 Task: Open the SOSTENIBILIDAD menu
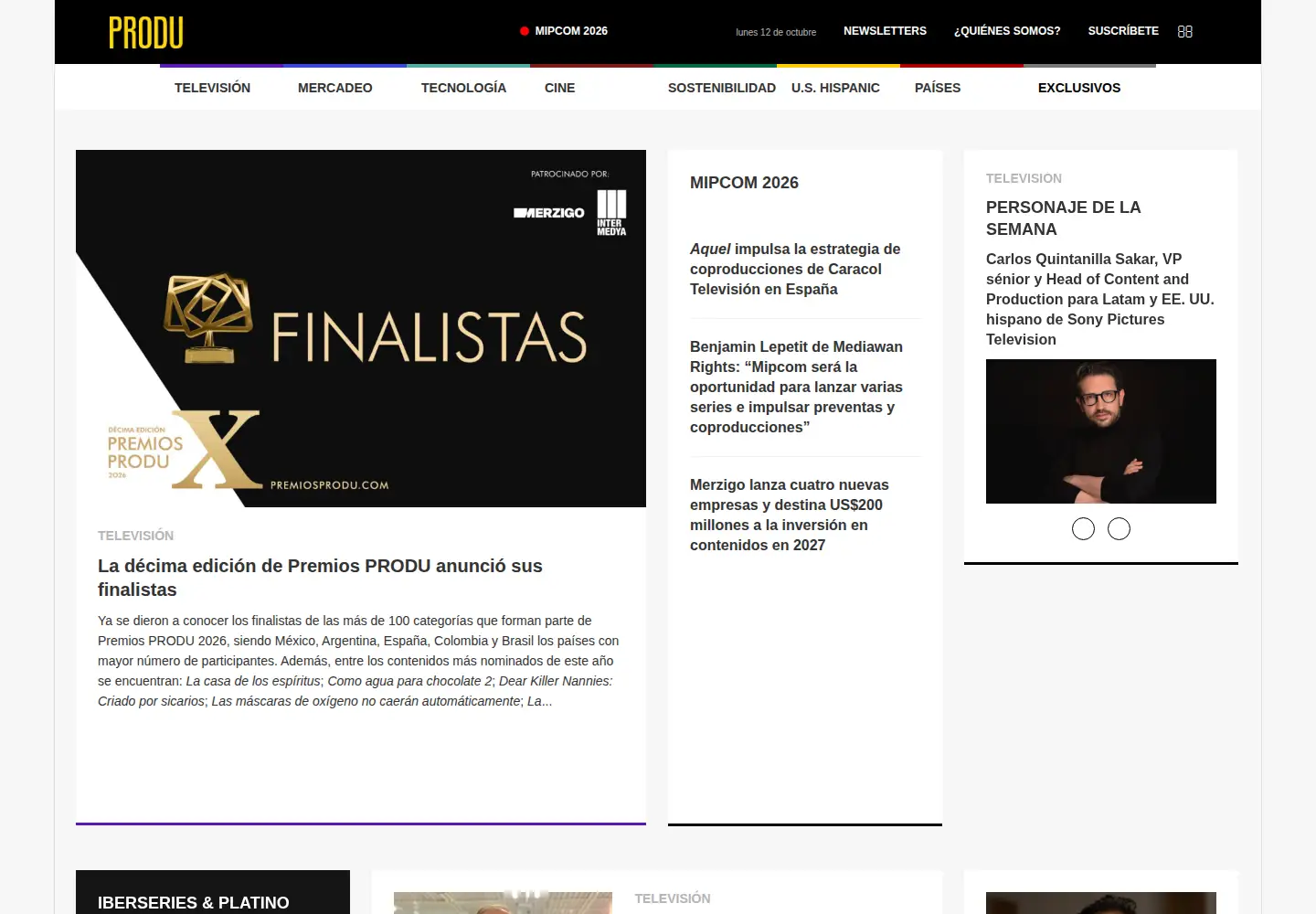click(722, 88)
